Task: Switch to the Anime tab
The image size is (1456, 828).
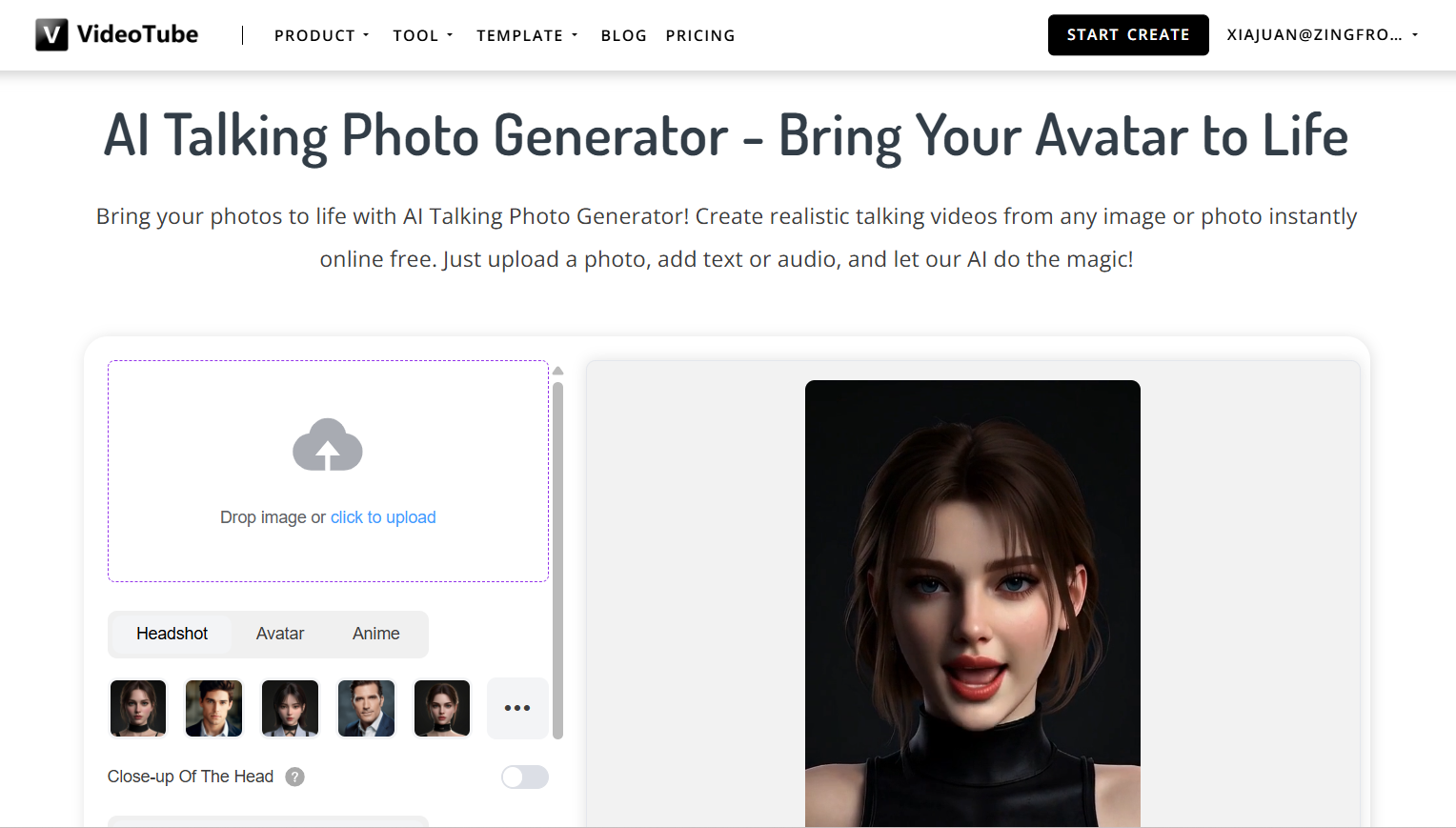Action: click(376, 634)
